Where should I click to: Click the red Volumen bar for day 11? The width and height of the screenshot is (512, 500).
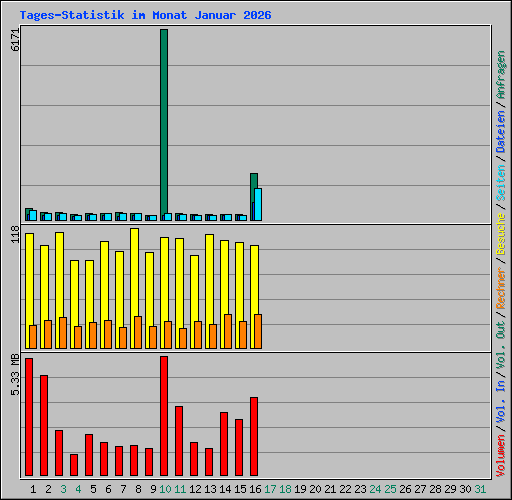pos(179,441)
